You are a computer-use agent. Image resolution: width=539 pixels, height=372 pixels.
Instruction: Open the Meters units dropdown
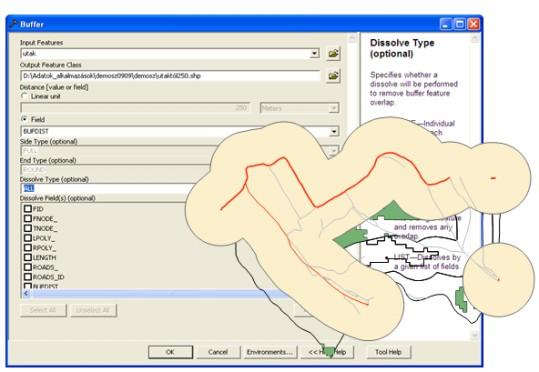tap(333, 108)
